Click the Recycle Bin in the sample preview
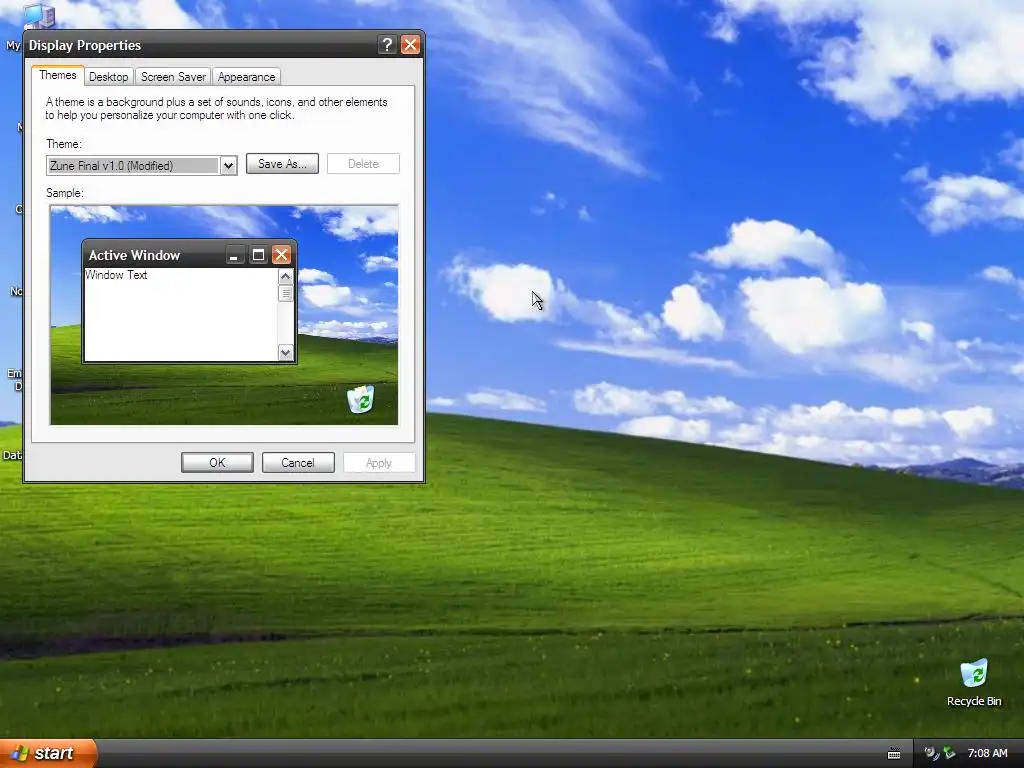The width and height of the screenshot is (1024, 768). pyautogui.click(x=360, y=399)
